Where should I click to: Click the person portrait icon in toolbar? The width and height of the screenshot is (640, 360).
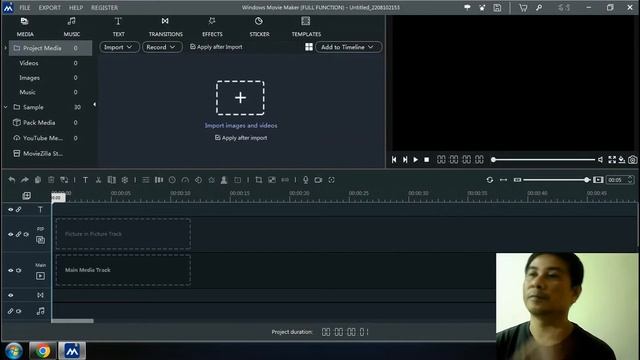pyautogui.click(x=224, y=180)
